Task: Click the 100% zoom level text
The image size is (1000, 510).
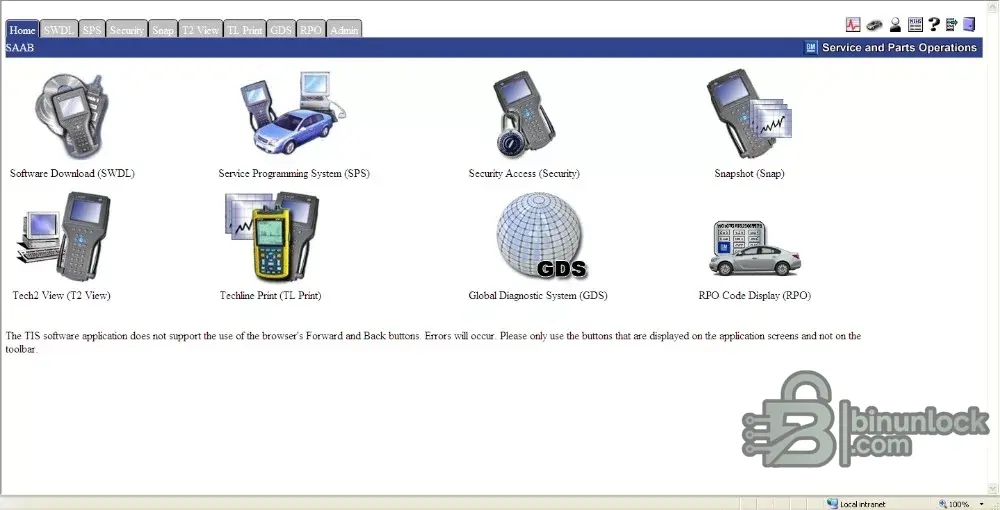Action: (959, 504)
